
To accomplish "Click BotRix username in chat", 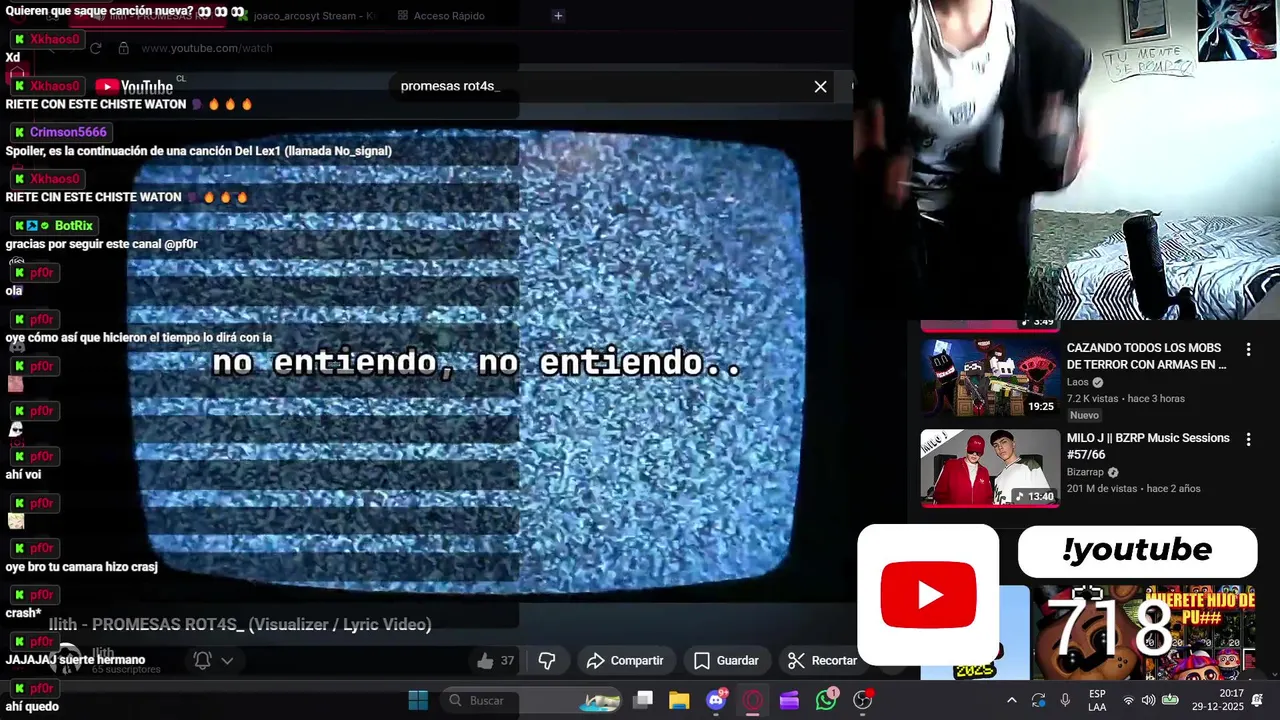I will click(x=74, y=226).
